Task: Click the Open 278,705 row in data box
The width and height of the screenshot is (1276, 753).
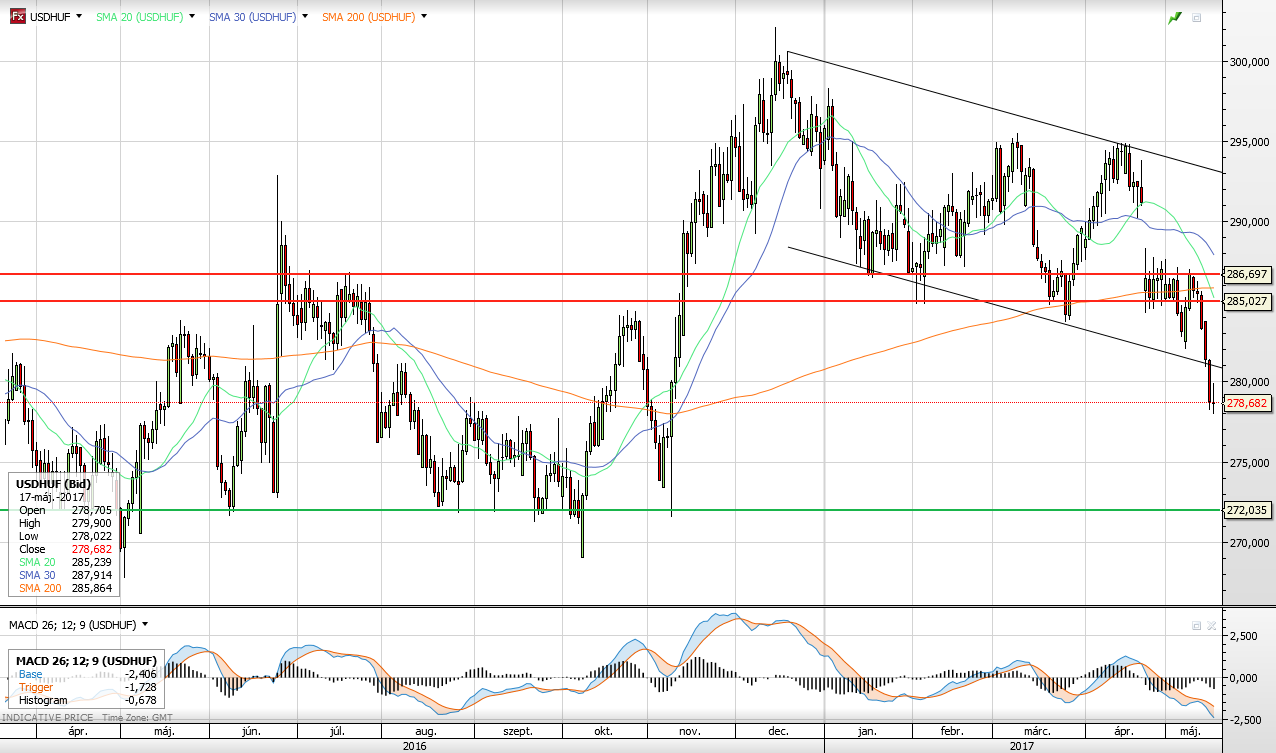Action: coord(66,510)
